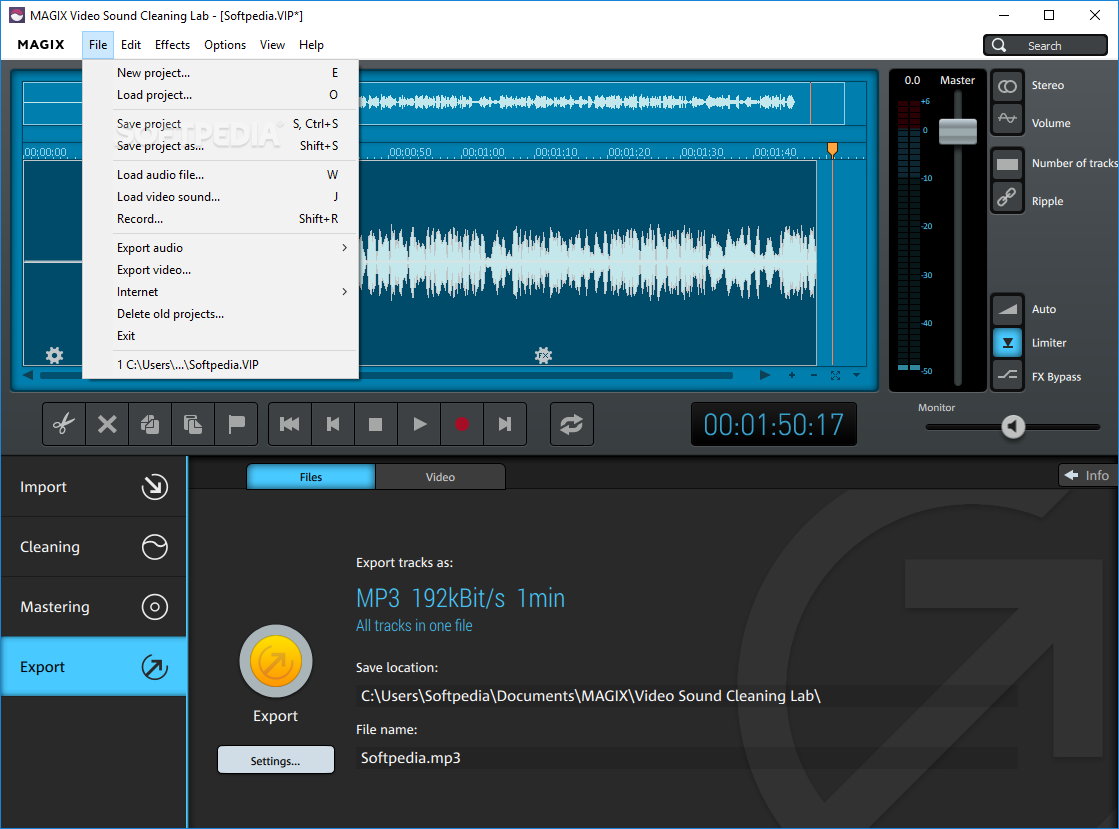The image size is (1119, 829).
Task: Switch to the Files tab
Action: [x=310, y=477]
